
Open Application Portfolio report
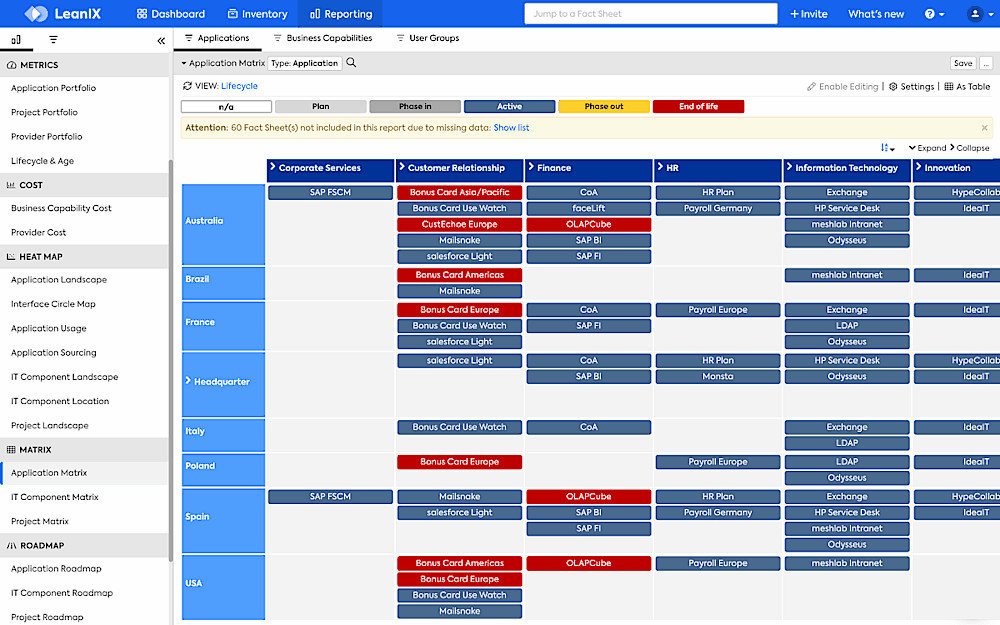tap(54, 88)
